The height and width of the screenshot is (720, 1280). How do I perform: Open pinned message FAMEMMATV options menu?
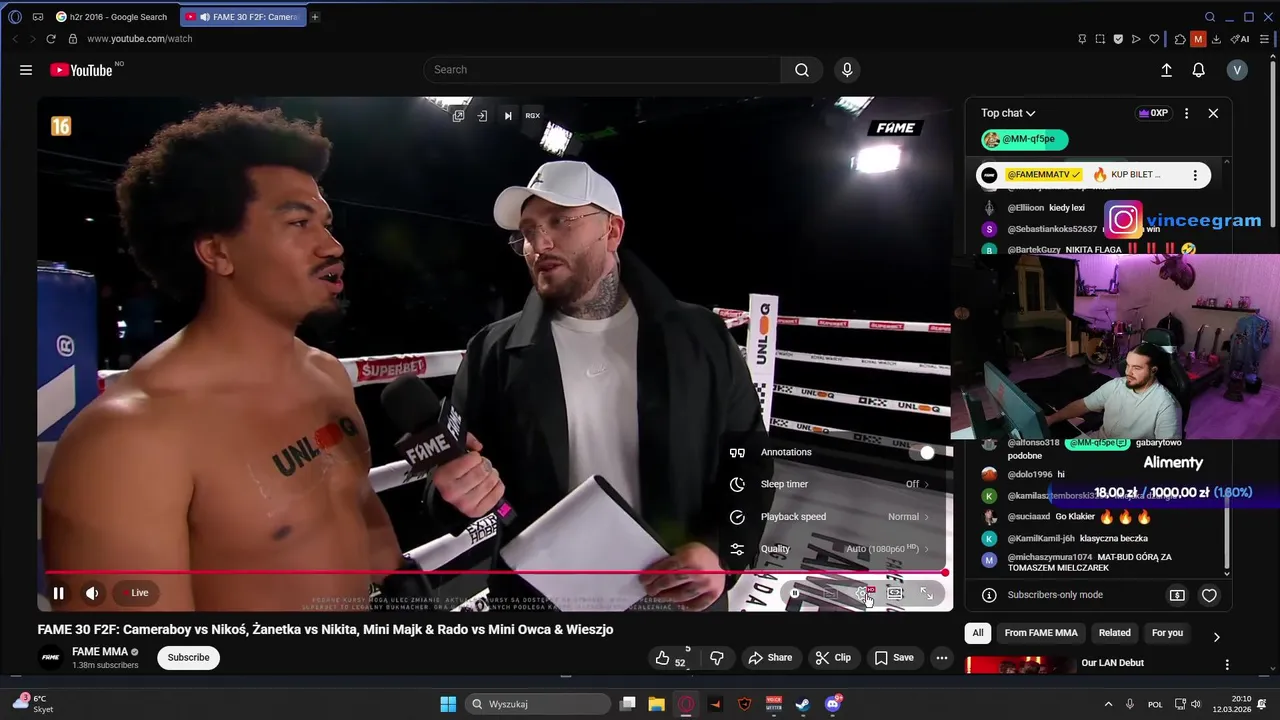[x=1194, y=175]
